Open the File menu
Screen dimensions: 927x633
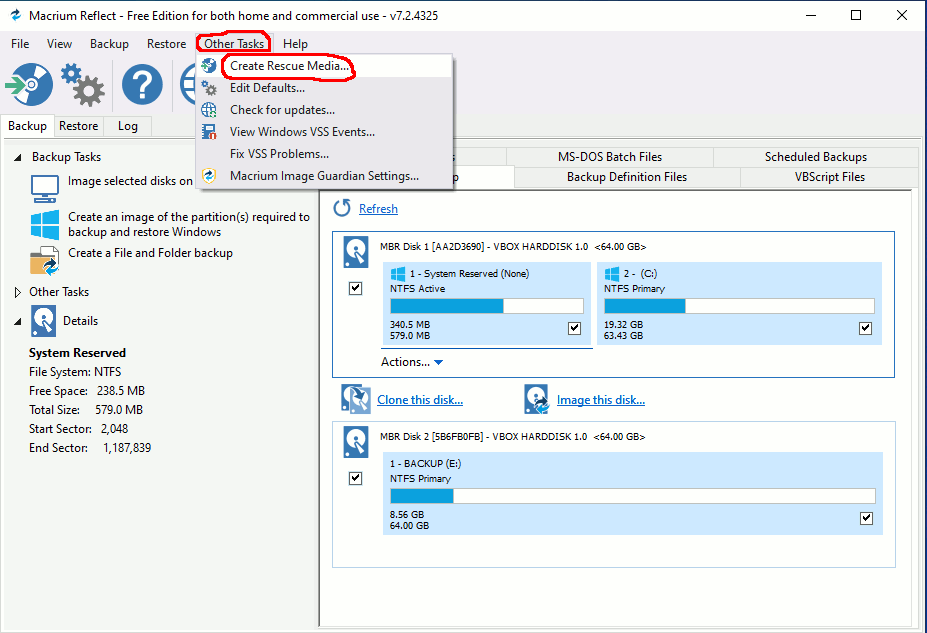pos(20,44)
